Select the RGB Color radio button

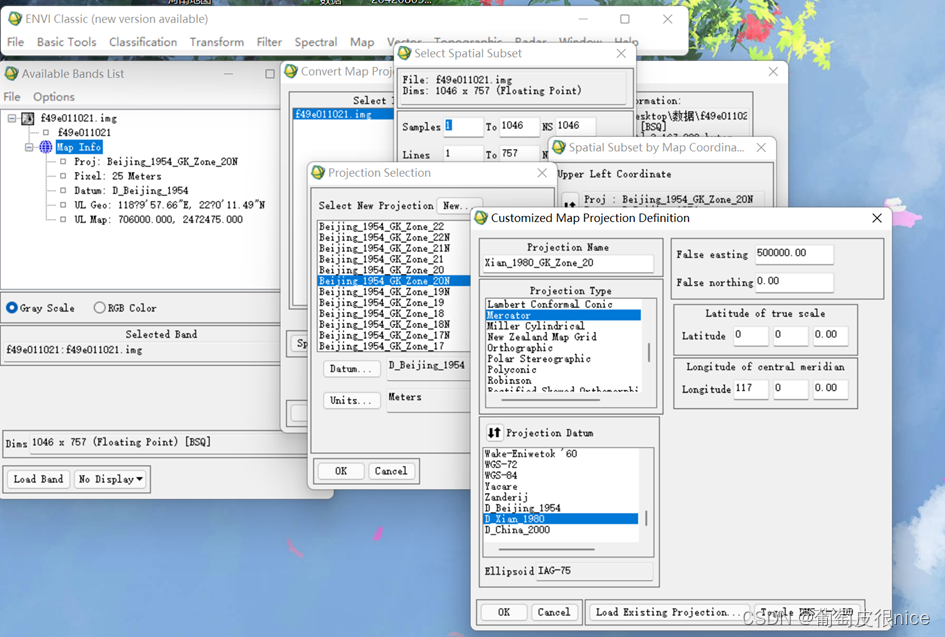click(x=99, y=307)
